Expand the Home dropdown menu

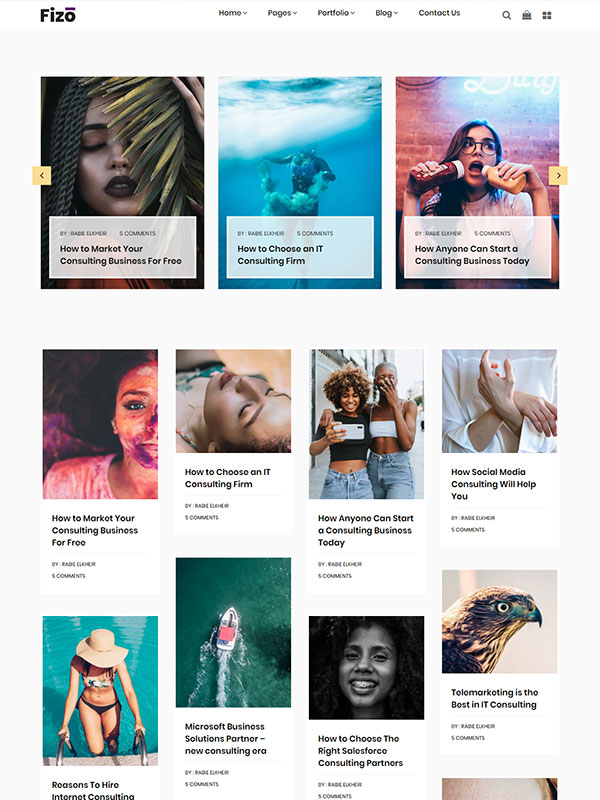233,13
